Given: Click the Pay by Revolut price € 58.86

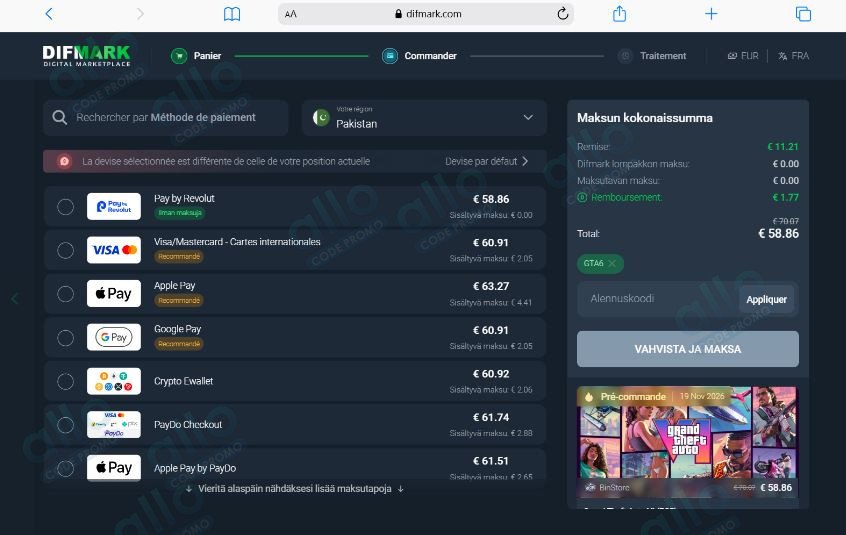Looking at the screenshot, I should 491,199.
